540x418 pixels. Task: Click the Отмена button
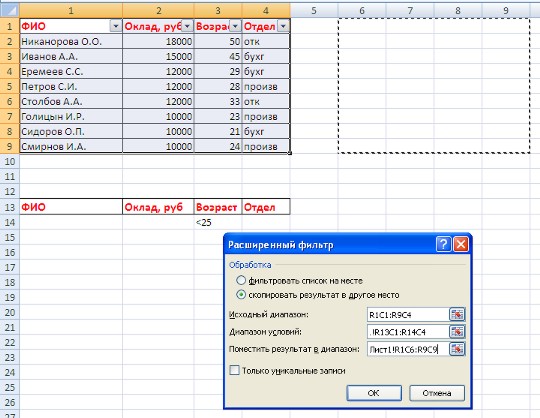click(x=437, y=393)
